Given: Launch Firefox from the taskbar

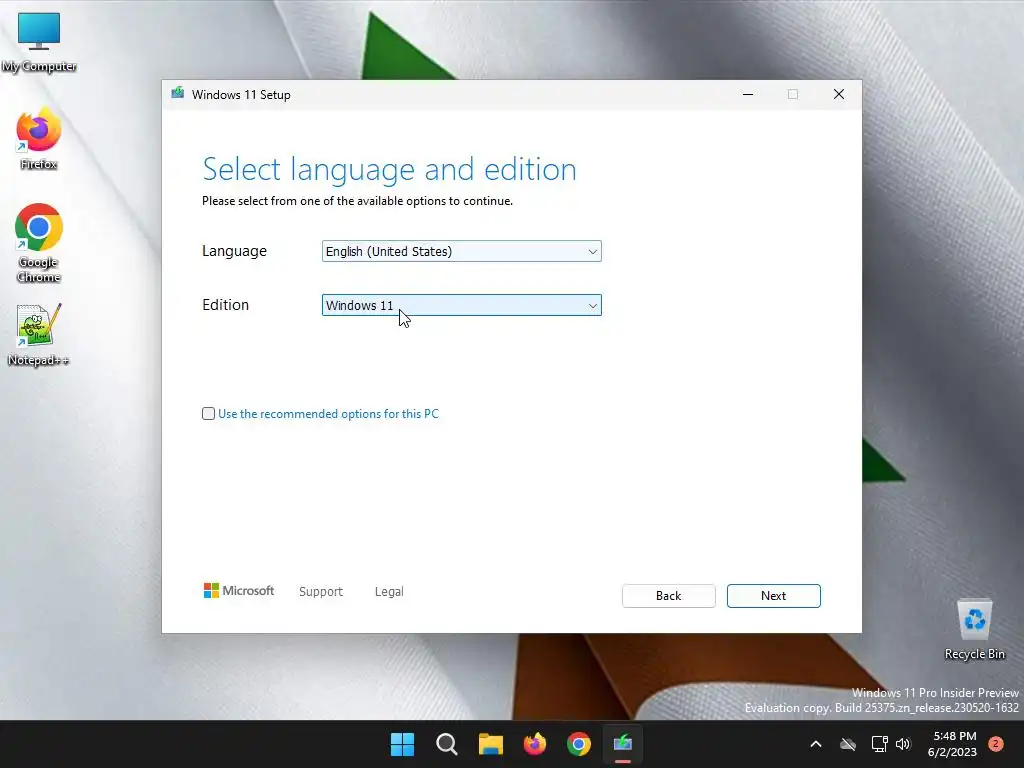Looking at the screenshot, I should [535, 744].
